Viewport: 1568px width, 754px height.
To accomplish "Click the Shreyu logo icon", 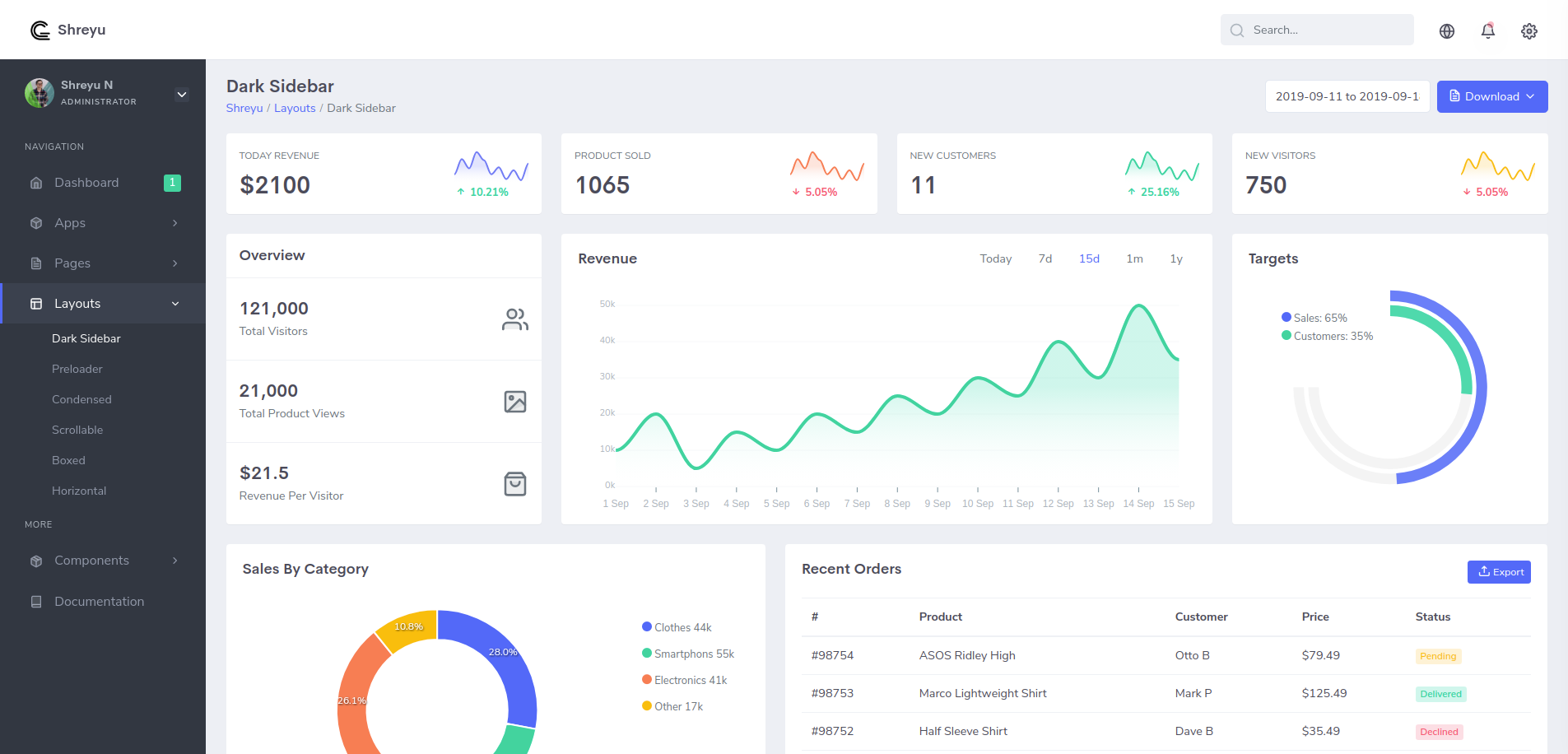I will [40, 30].
